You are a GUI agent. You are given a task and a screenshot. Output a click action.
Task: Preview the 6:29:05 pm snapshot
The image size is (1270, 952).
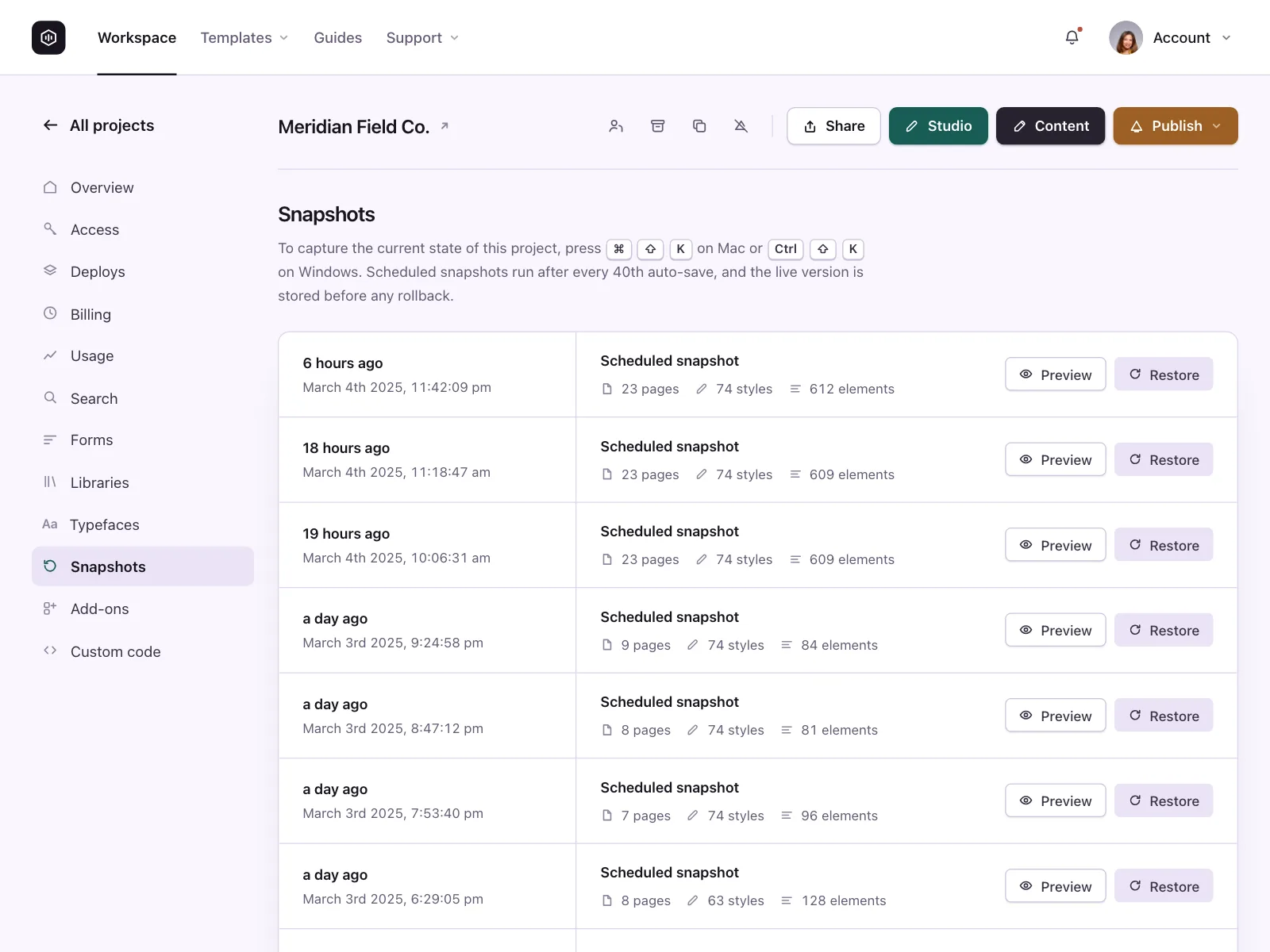click(1055, 886)
